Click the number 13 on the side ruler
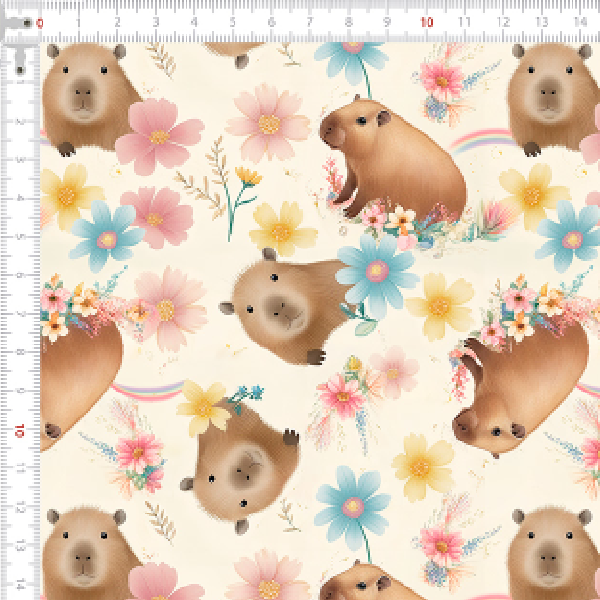Screen dimensions: 600x600 coord(21,546)
